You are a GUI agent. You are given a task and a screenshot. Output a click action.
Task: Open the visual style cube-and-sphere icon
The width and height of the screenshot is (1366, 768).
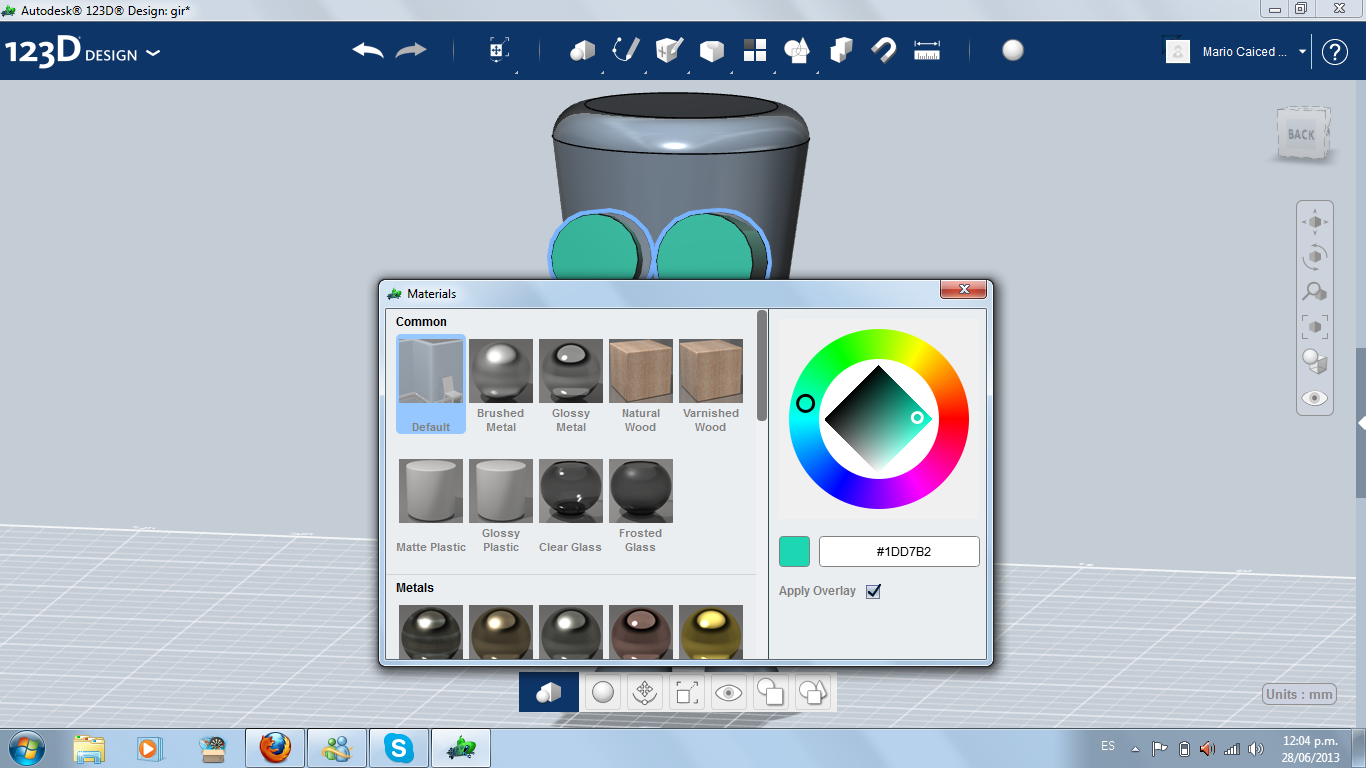[x=1315, y=362]
